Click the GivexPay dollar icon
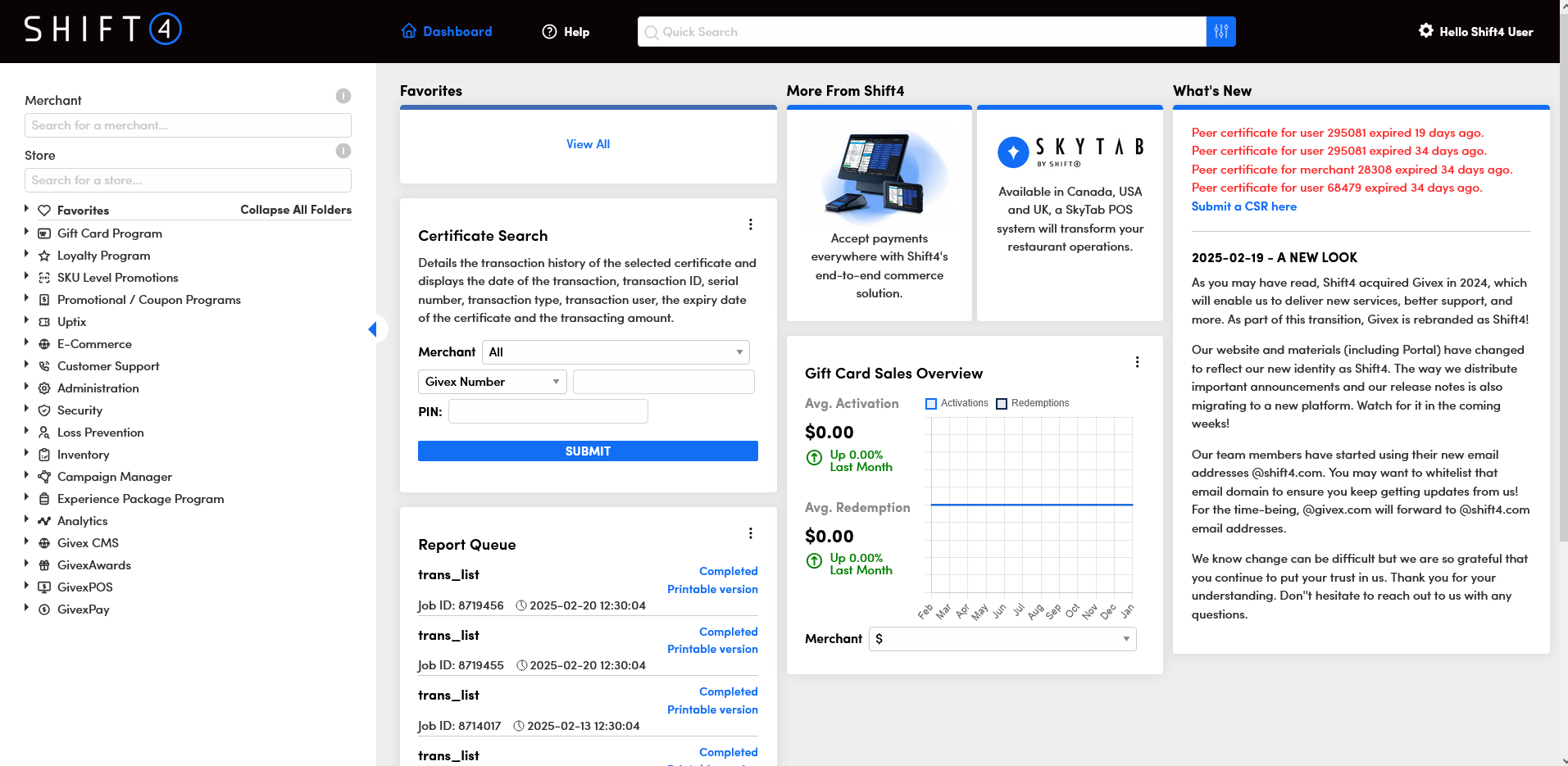This screenshot has width=1568, height=766. pyautogui.click(x=44, y=610)
